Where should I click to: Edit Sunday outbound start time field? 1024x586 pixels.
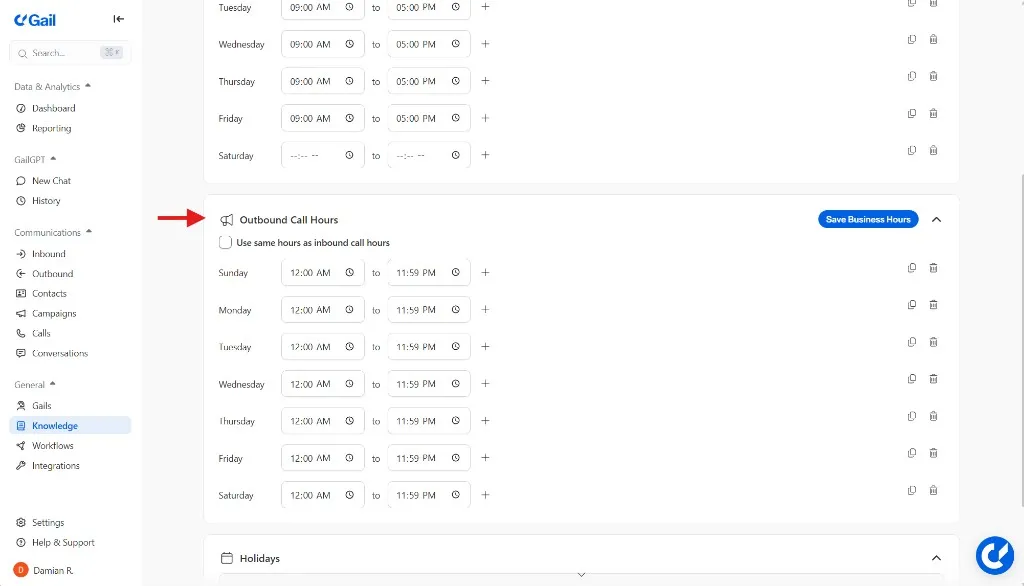pos(323,272)
